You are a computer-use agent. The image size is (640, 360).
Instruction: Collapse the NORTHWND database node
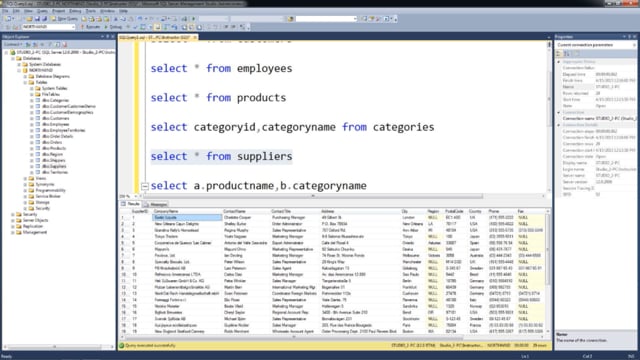click(x=19, y=70)
